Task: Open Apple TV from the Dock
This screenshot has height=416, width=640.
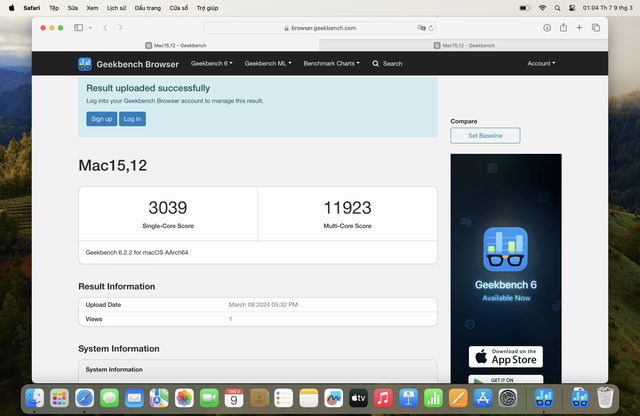Action: (358, 398)
